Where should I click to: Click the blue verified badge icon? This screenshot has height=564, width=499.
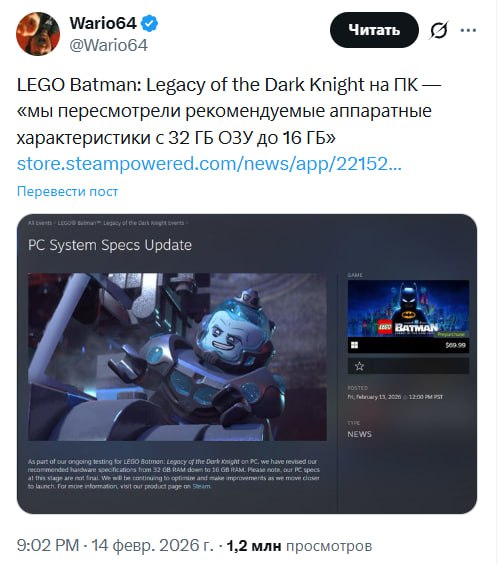[x=149, y=24]
